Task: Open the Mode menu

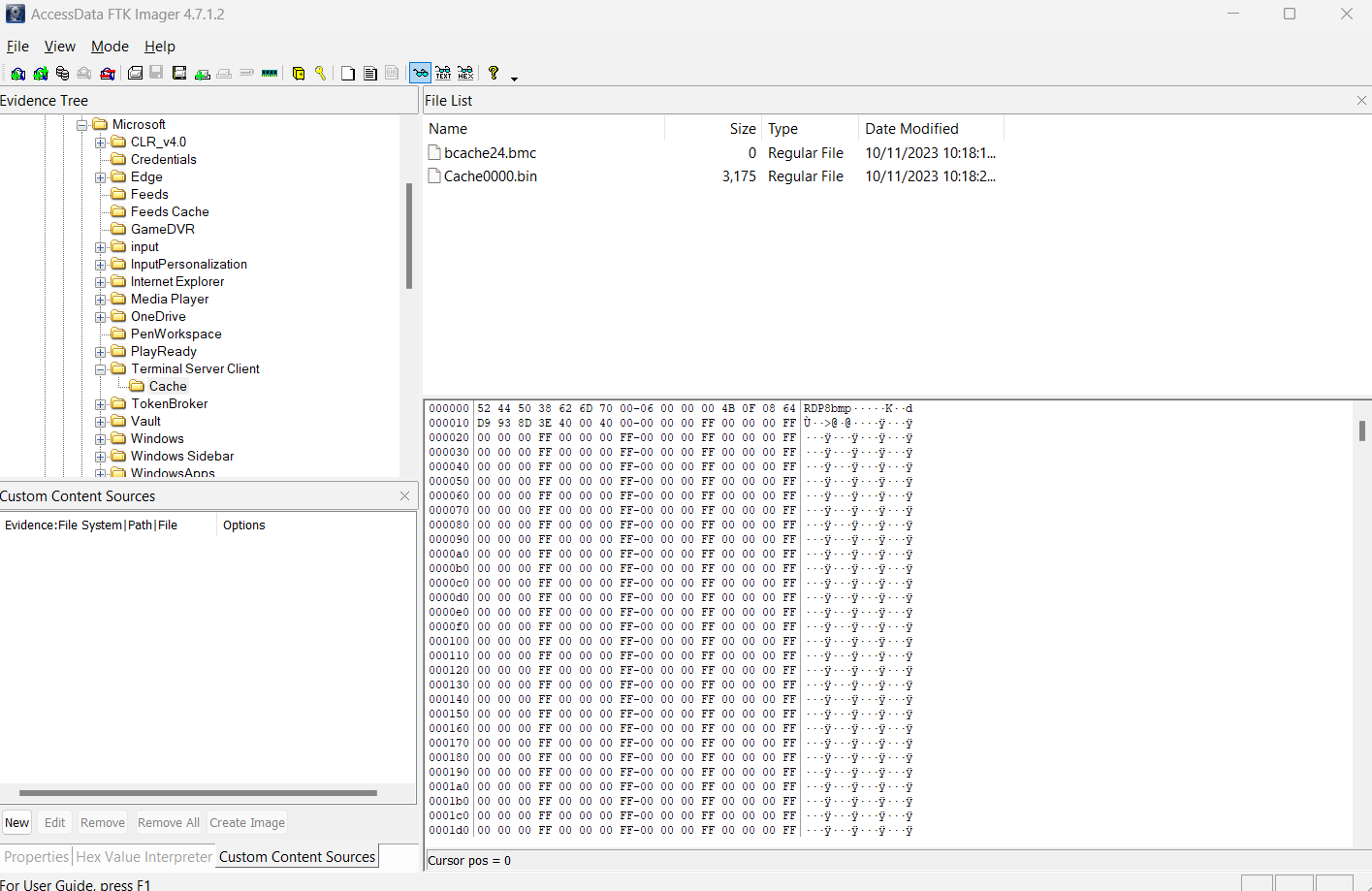Action: (110, 47)
